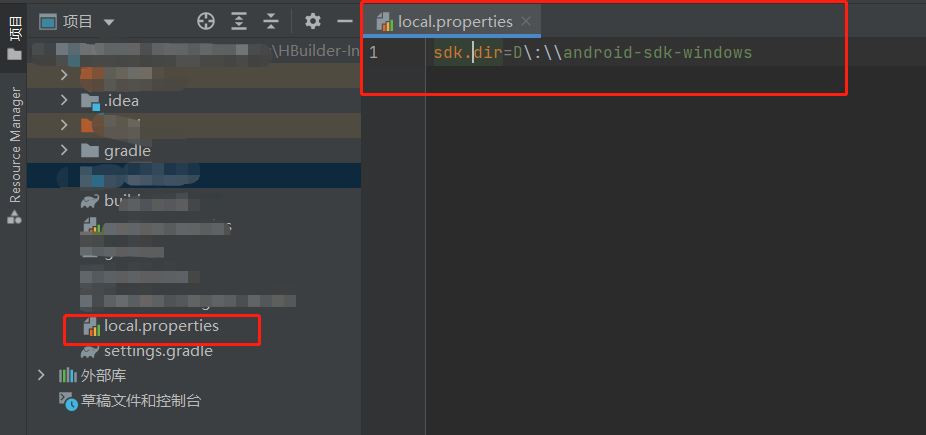Click the settings.gradle elephant icon
The height and width of the screenshot is (435, 926).
[x=90, y=351]
